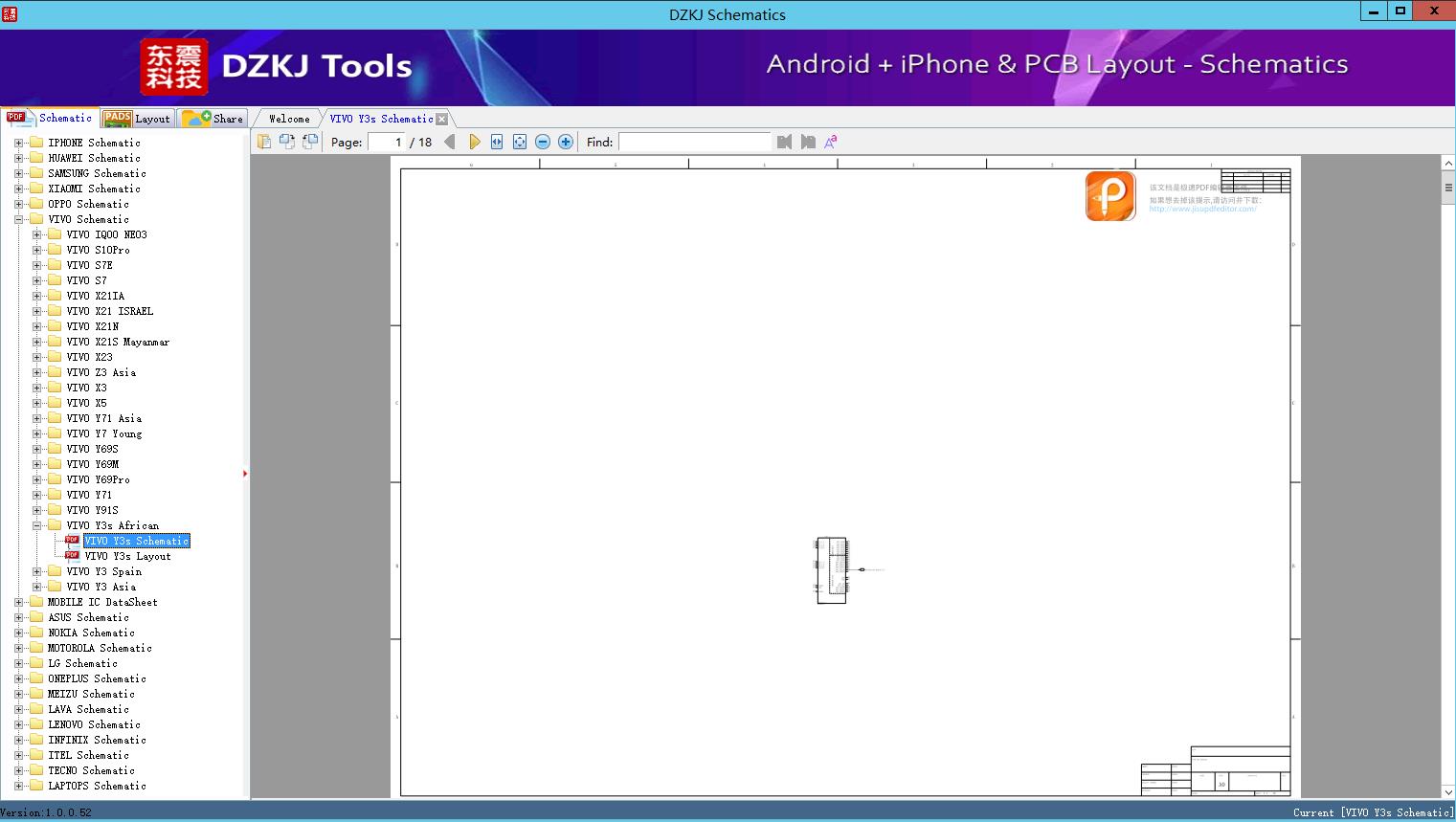Viewport: 1456px width, 822px height.
Task: Click the page number input field
Action: [387, 142]
